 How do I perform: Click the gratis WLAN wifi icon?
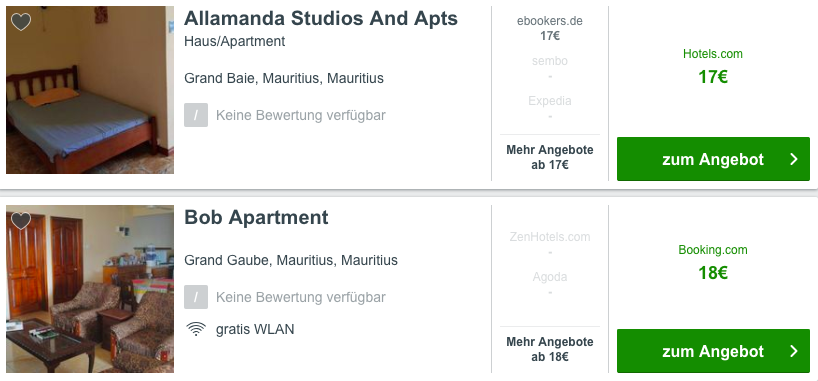(196, 329)
